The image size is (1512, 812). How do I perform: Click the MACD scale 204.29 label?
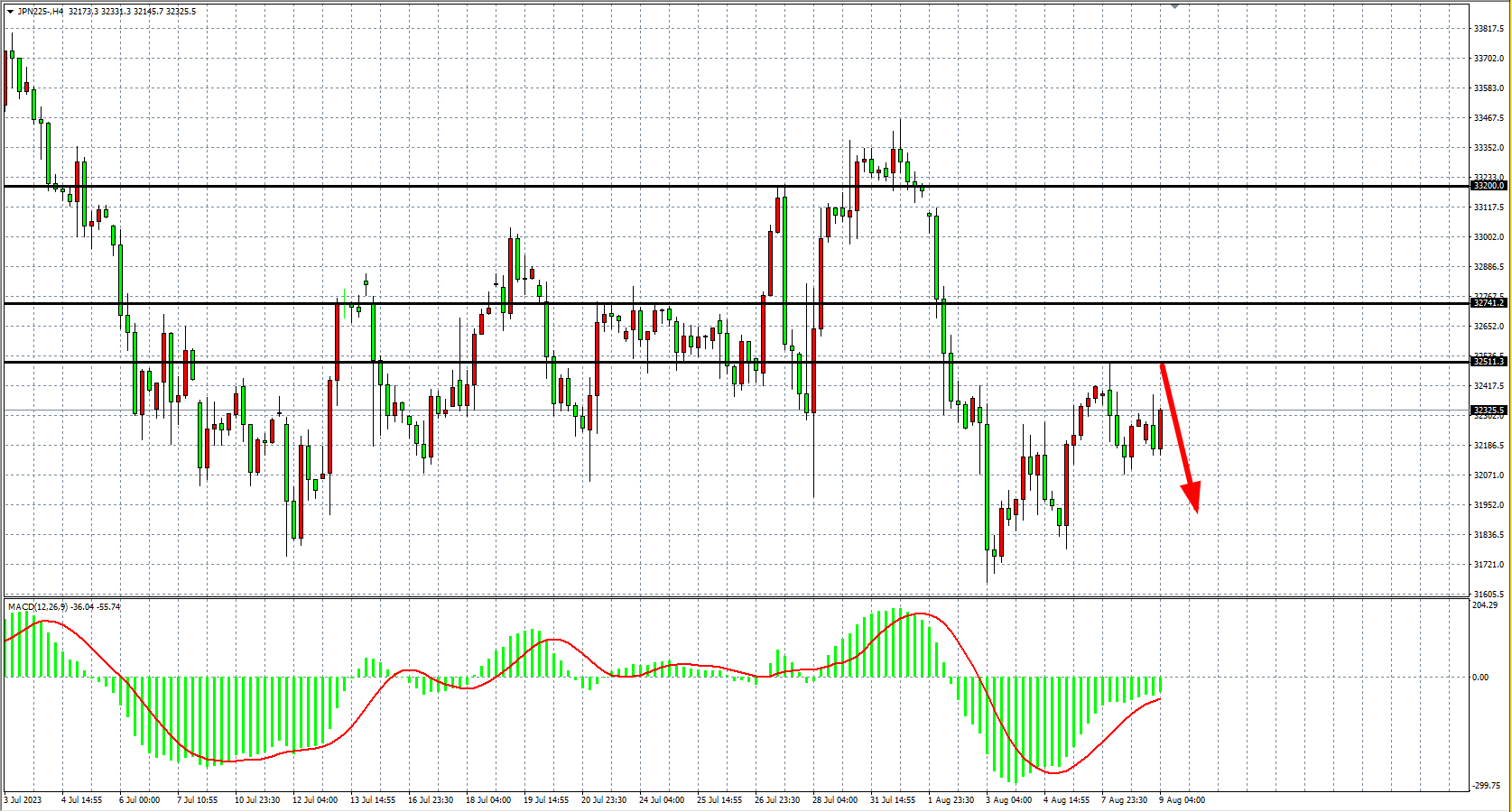click(x=1485, y=605)
